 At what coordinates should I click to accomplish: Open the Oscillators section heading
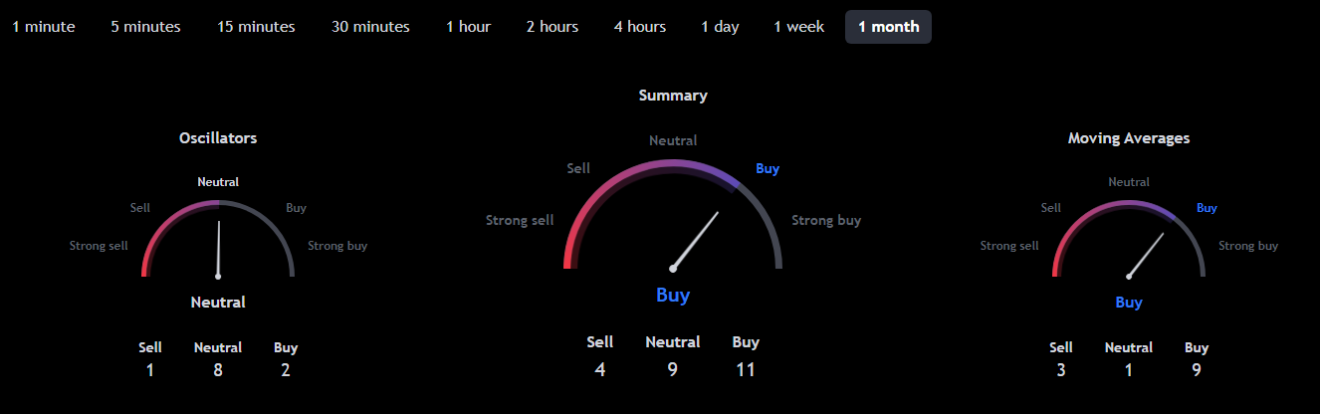218,138
